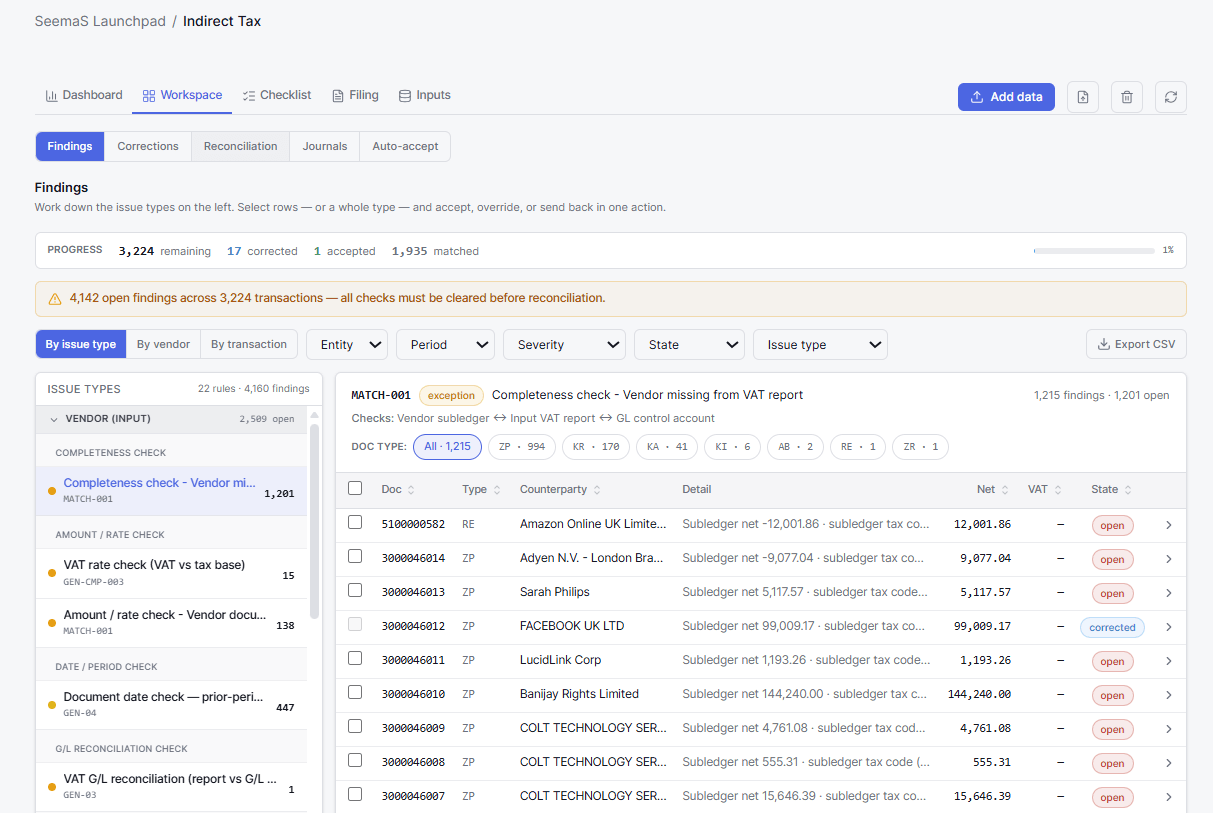1213x813 pixels.
Task: Open row 3000046012 detail arrow
Action: [1169, 627]
